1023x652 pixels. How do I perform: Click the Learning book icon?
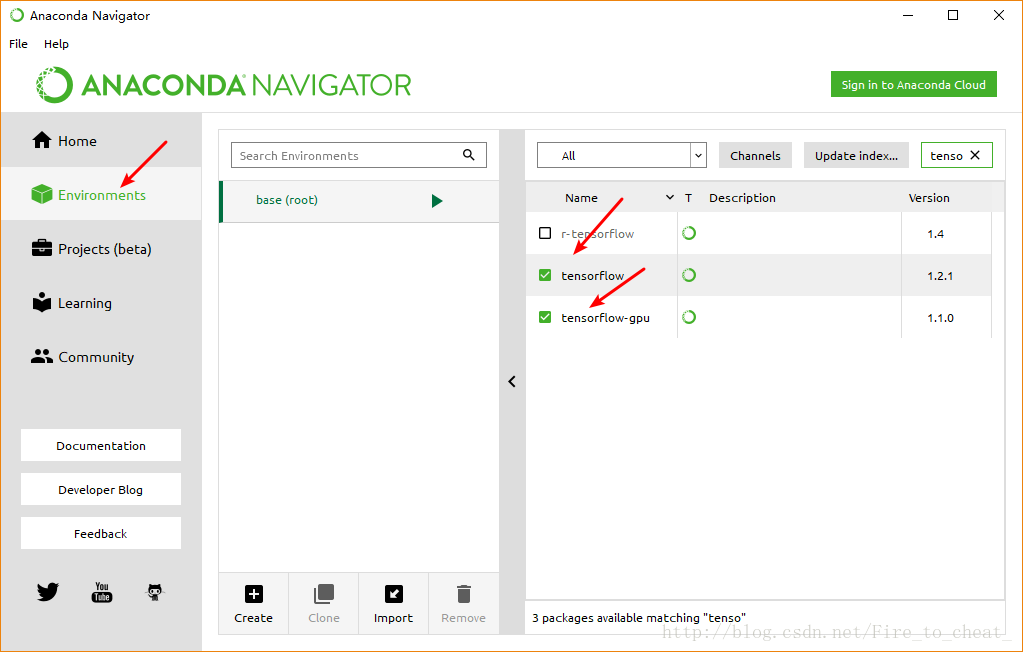(42, 302)
